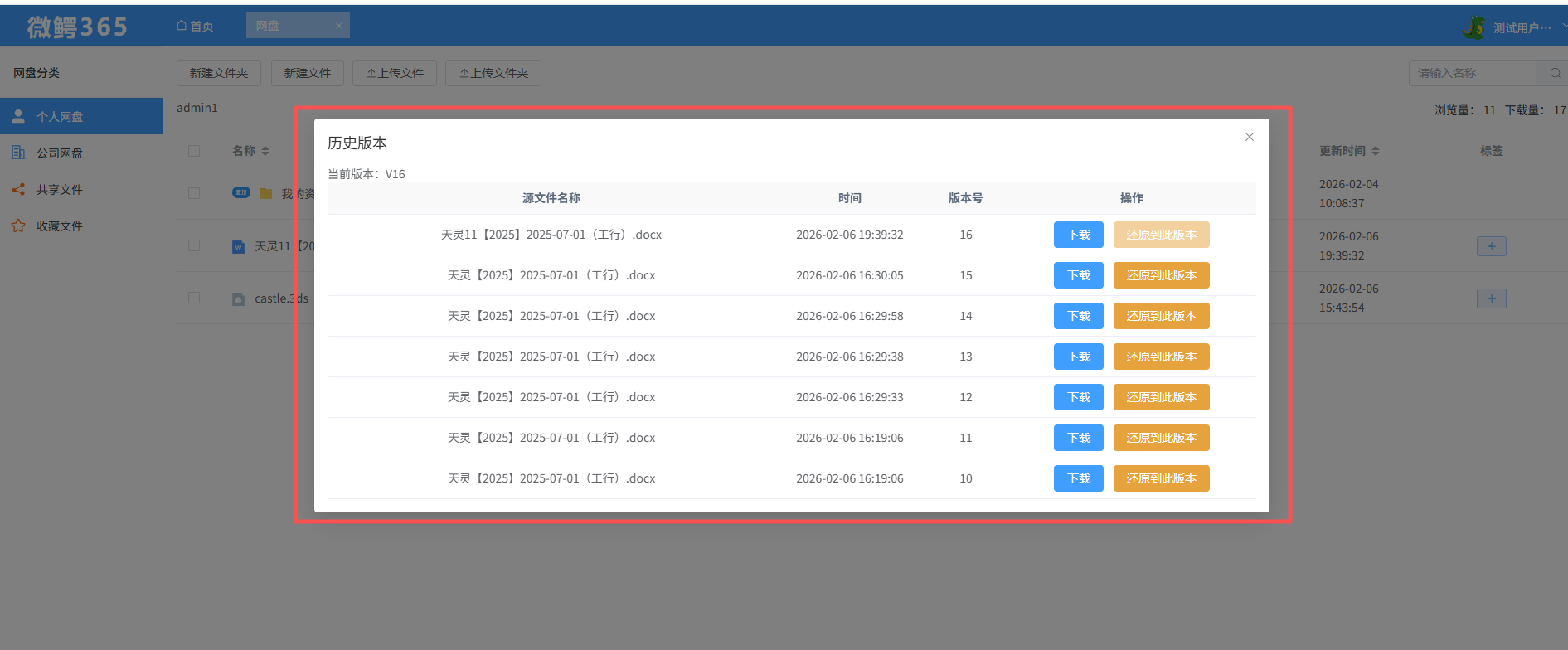The image size is (1568, 650).
Task: Download version 15 file
Action: point(1078,275)
